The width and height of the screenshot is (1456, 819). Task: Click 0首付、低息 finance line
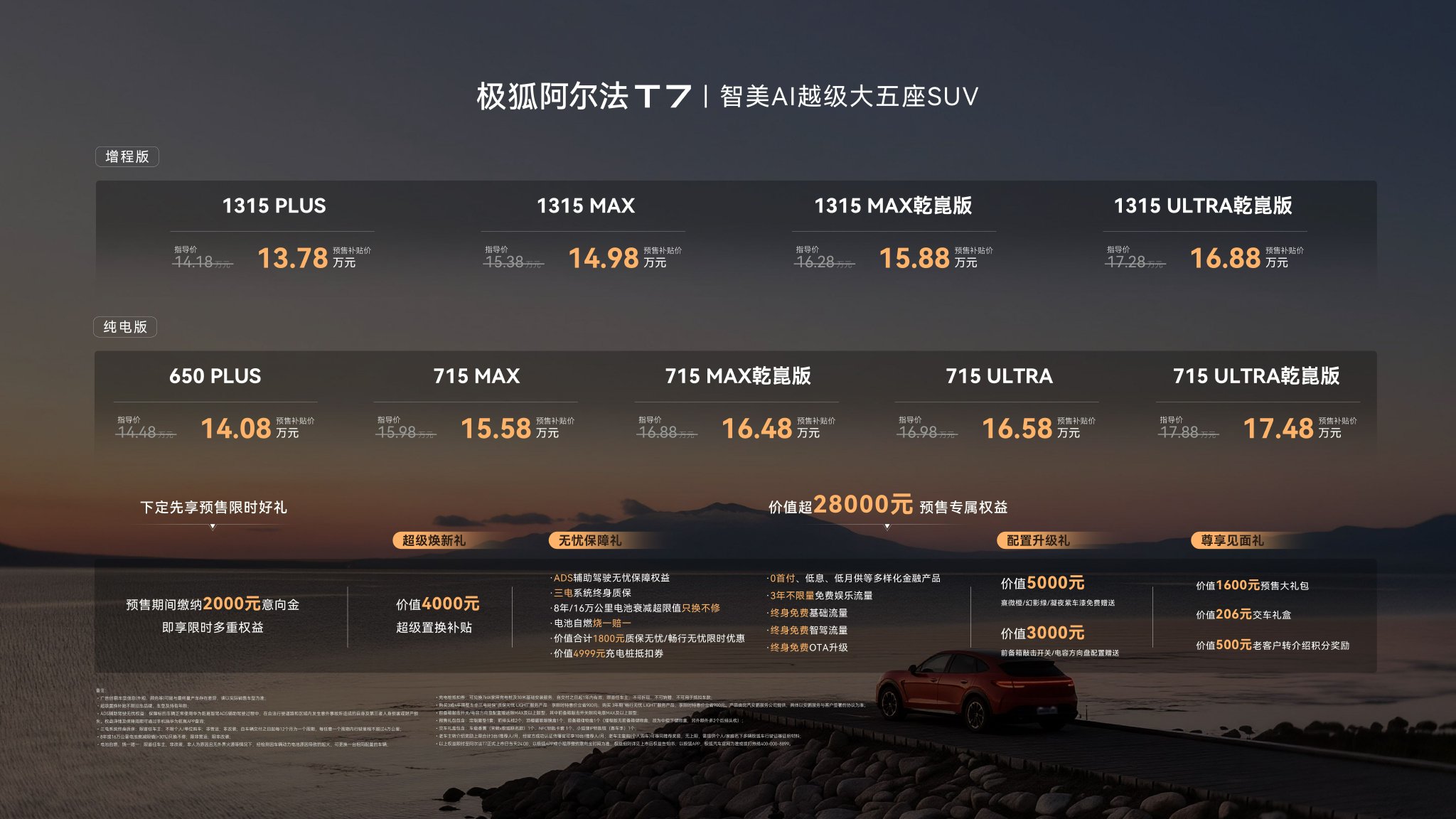tap(854, 578)
